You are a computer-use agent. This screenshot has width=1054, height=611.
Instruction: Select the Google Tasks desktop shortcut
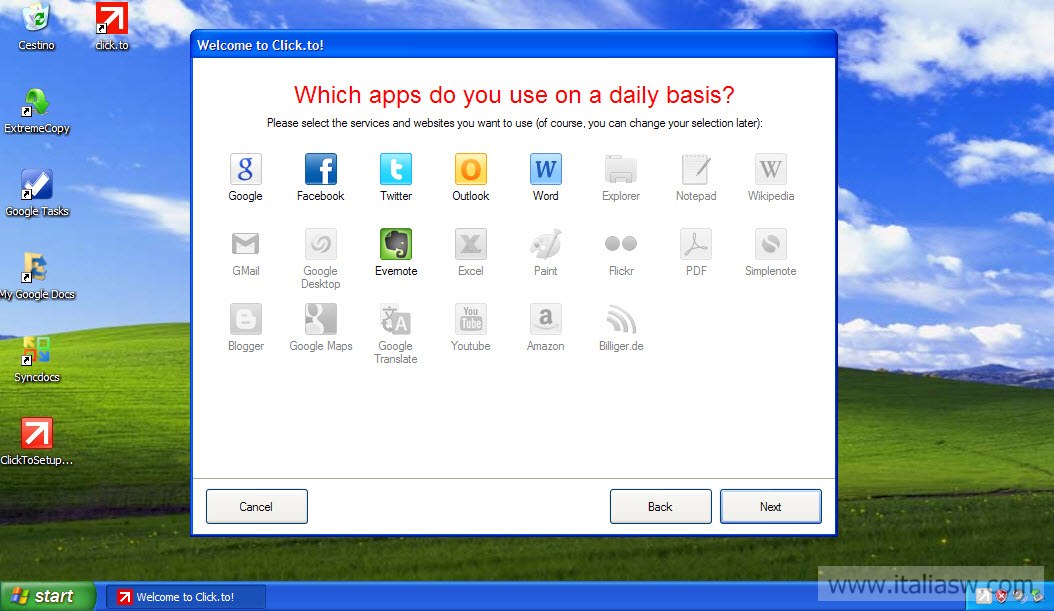click(37, 194)
